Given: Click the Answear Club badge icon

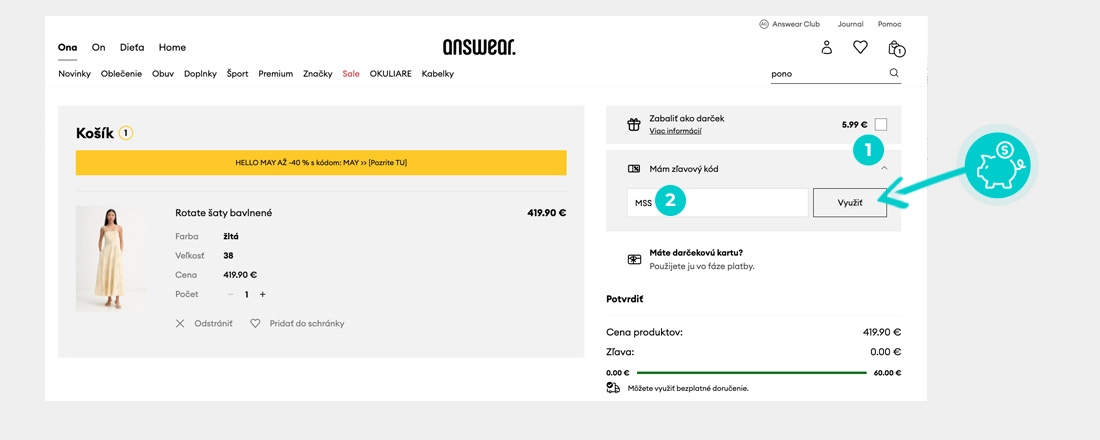Looking at the screenshot, I should pos(764,24).
